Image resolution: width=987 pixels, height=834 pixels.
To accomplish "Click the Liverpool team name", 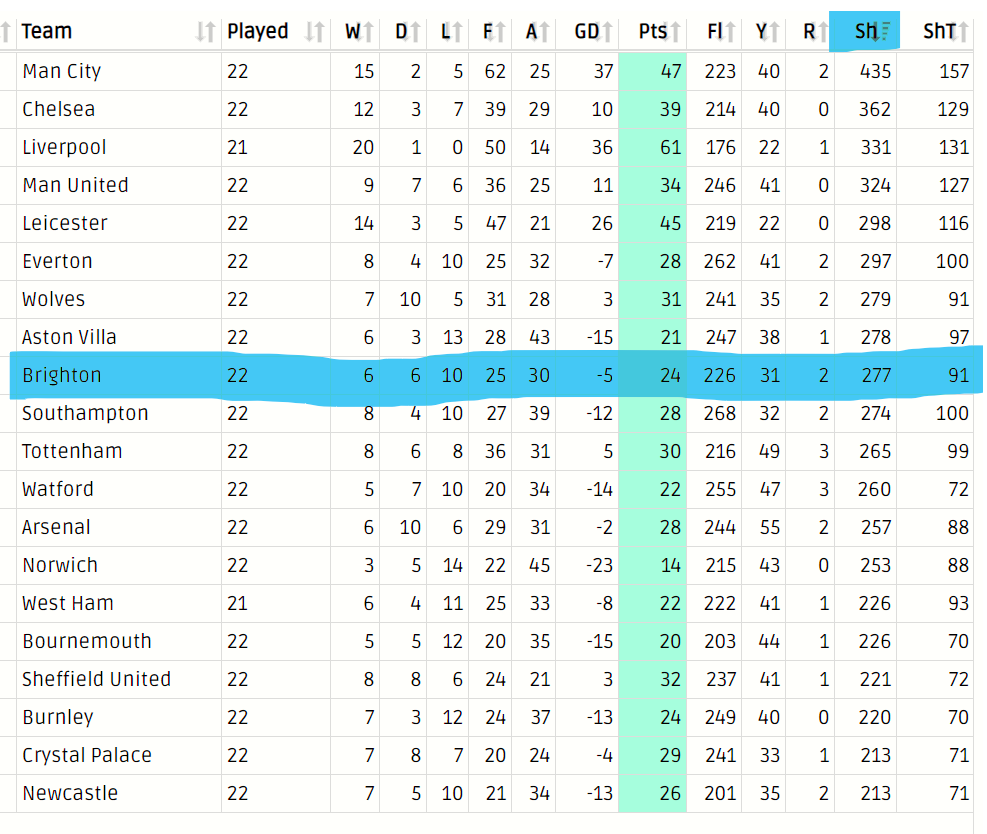I will [64, 147].
